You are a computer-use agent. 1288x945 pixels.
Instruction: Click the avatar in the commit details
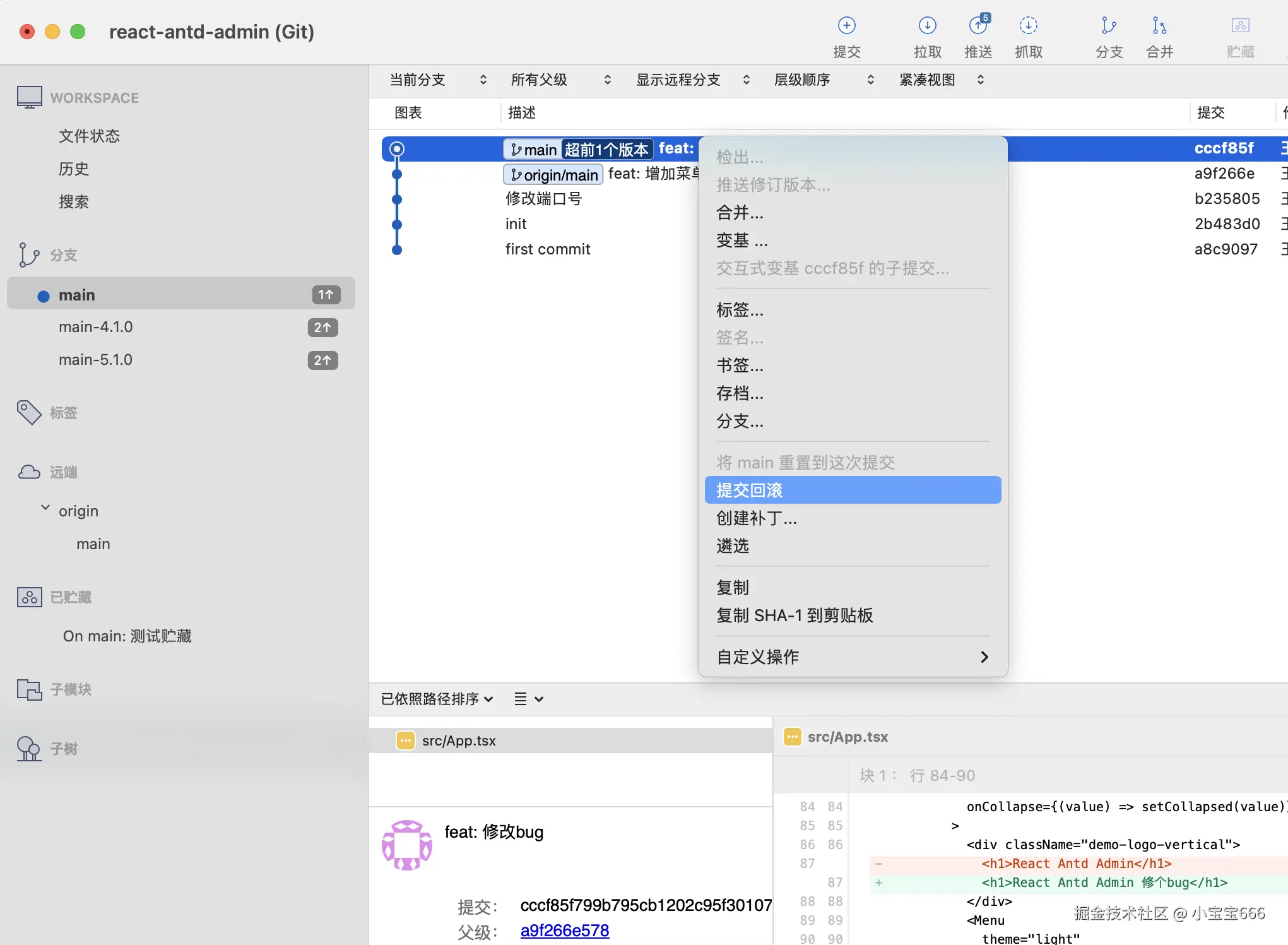(406, 845)
